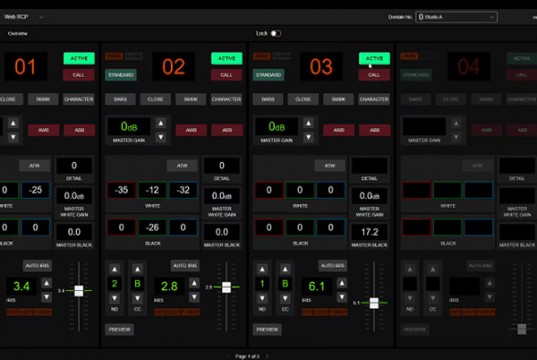Screen dimensions: 537x360
Task: Click the iris fader handle on camera 01
Action: [x=79, y=290]
